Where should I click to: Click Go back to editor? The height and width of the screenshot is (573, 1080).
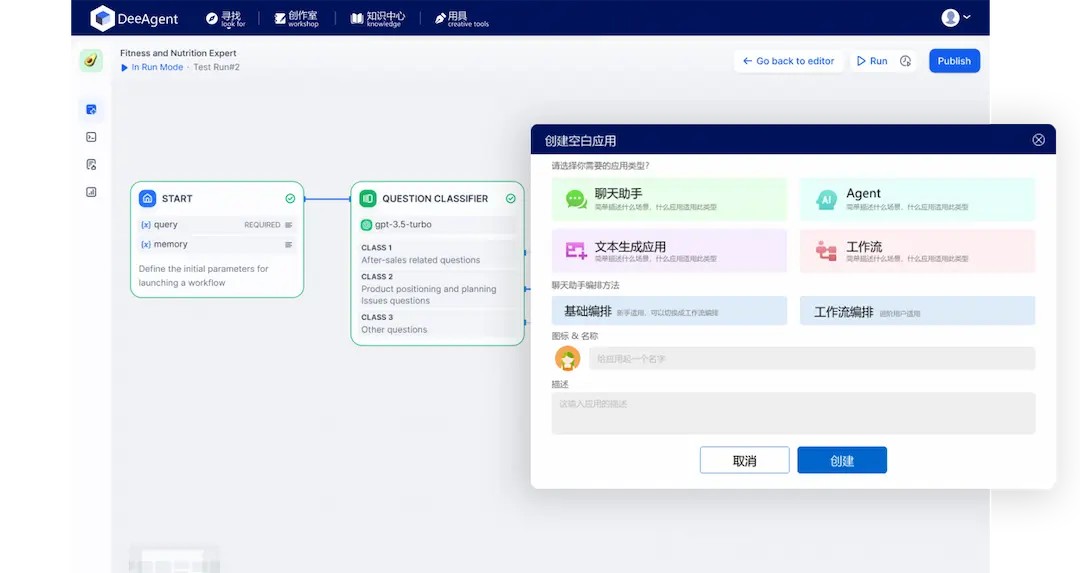[x=788, y=61]
